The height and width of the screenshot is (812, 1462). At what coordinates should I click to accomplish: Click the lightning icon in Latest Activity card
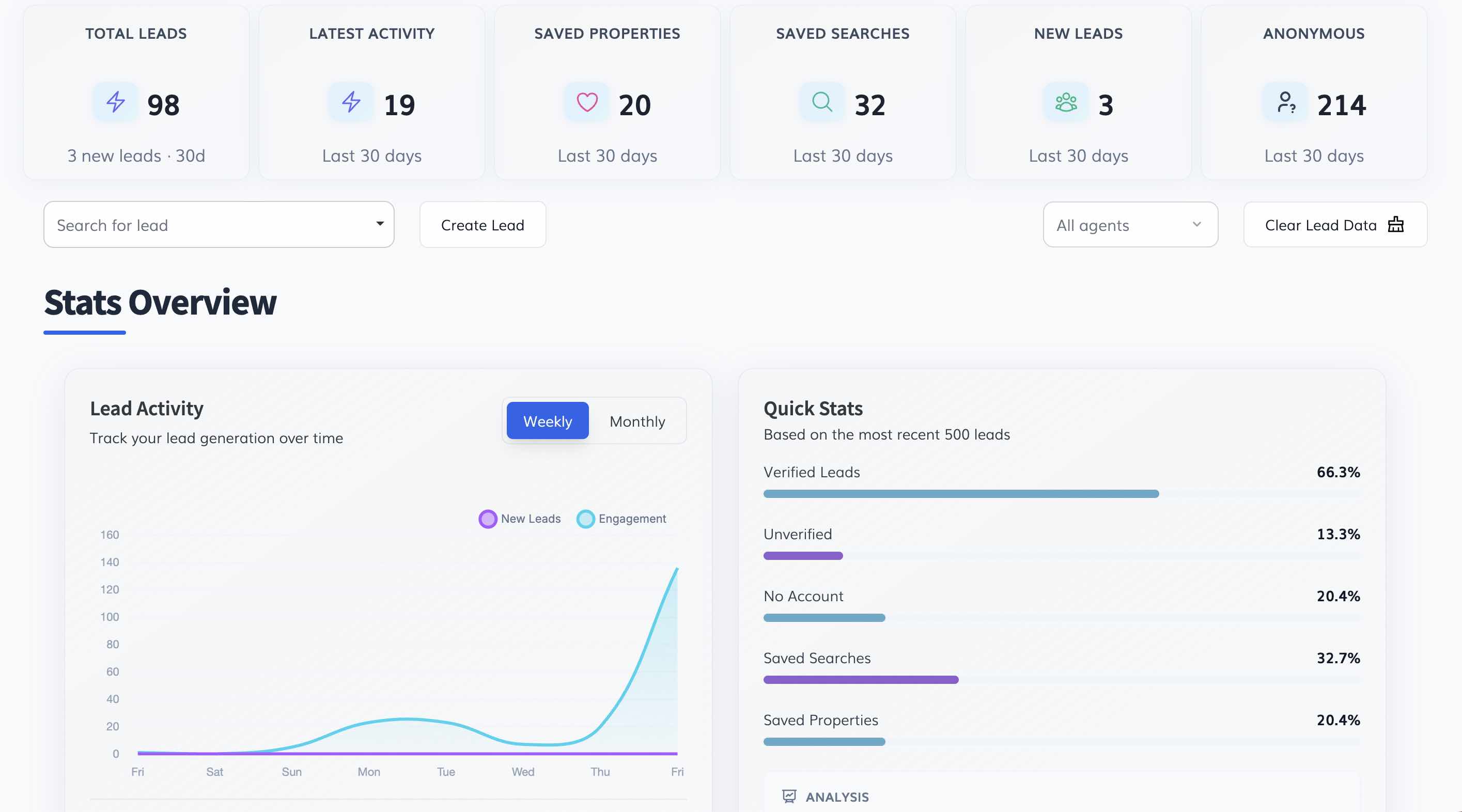[x=351, y=102]
